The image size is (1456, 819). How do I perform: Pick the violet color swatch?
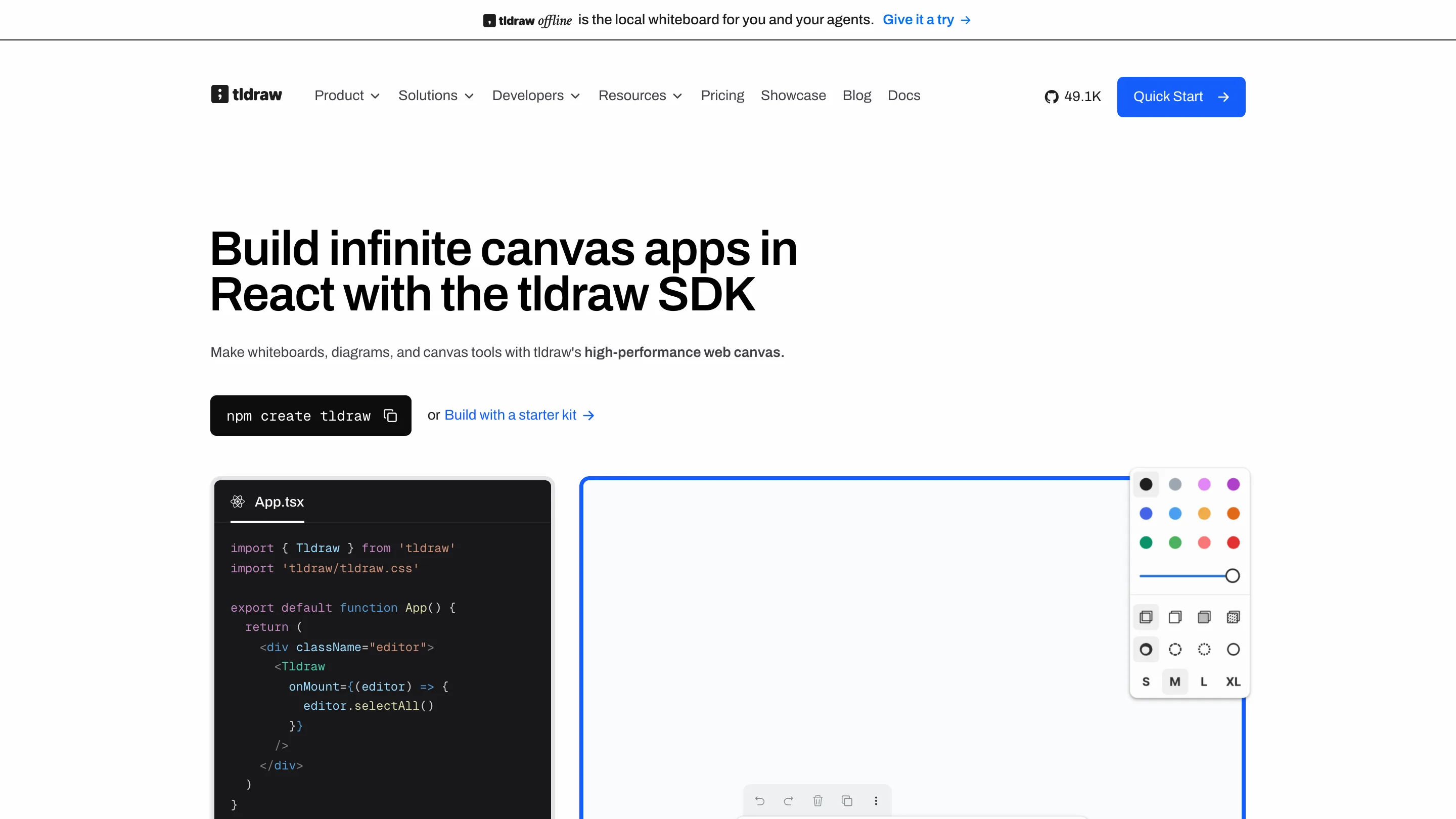pos(1234,484)
